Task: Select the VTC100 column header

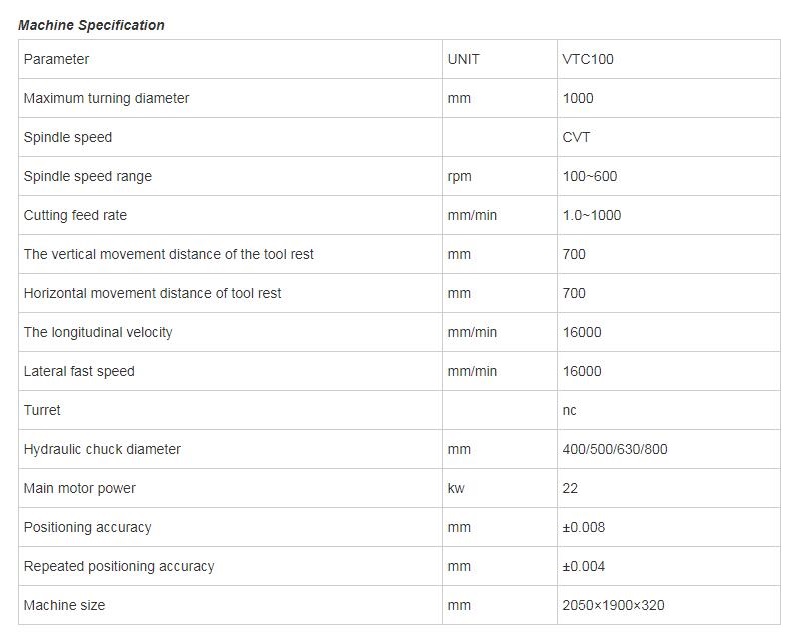Action: (x=588, y=59)
